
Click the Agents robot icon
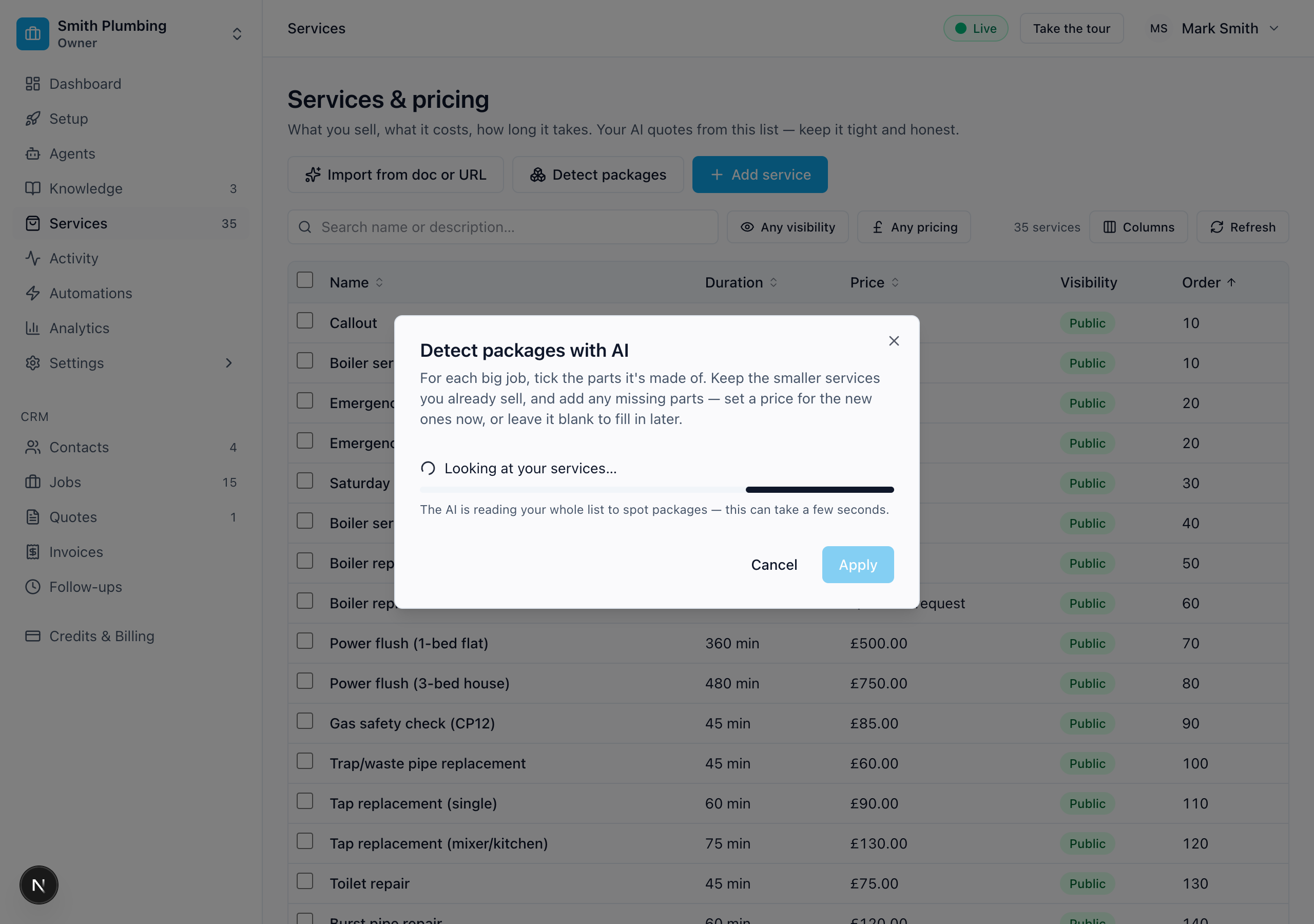point(33,153)
